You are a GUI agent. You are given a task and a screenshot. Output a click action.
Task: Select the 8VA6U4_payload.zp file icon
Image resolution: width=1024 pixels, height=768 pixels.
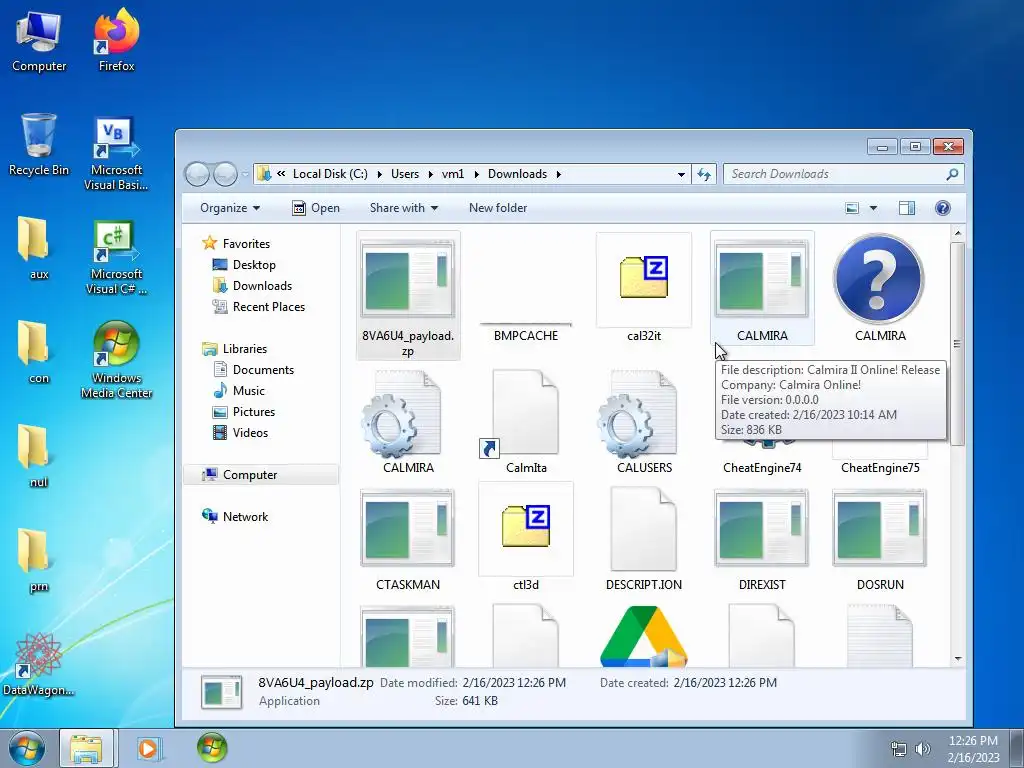(x=408, y=280)
